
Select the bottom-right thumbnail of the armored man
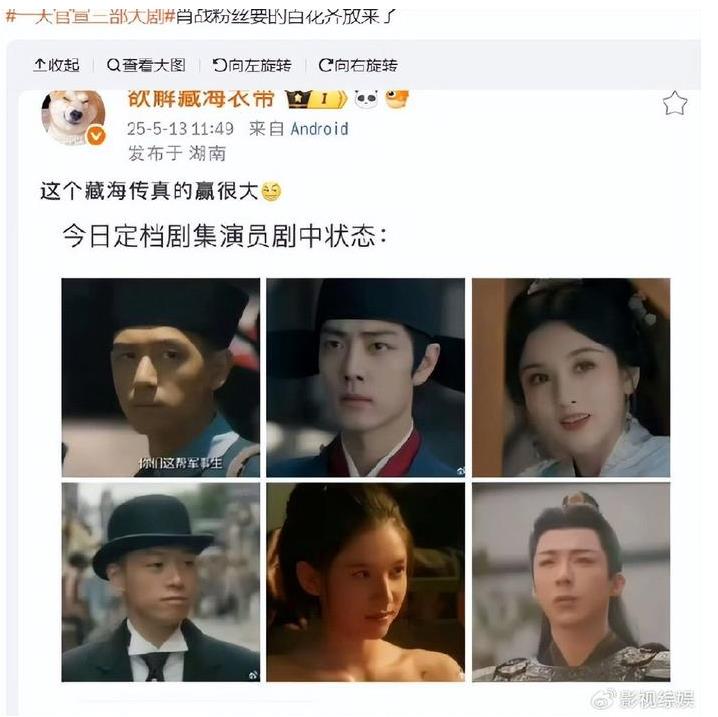[x=571, y=582]
